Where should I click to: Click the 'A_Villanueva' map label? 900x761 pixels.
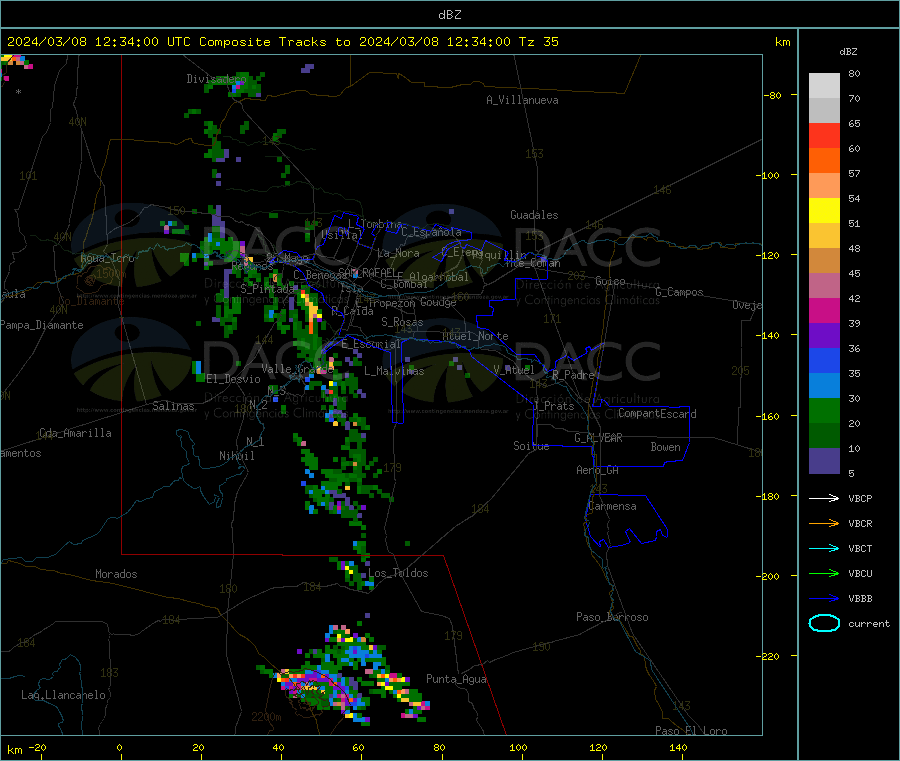pos(522,100)
